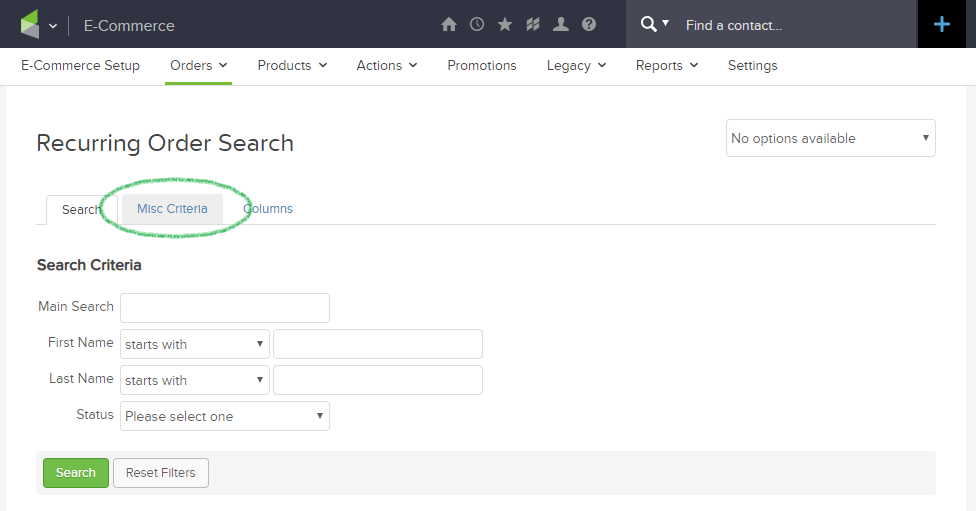The width and height of the screenshot is (976, 511).
Task: Select the Search tab
Action: tap(81, 210)
